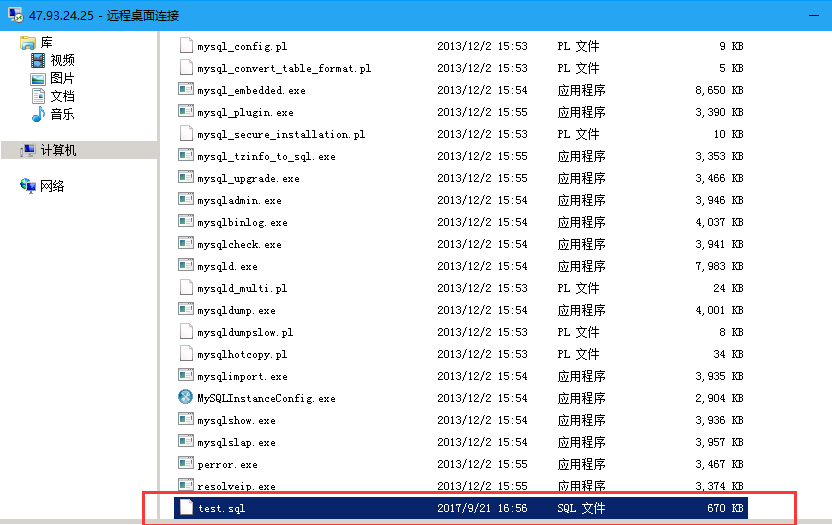832x525 pixels.
Task: Click the MySQLInstanceConfig.exe application icon
Action: coord(185,397)
